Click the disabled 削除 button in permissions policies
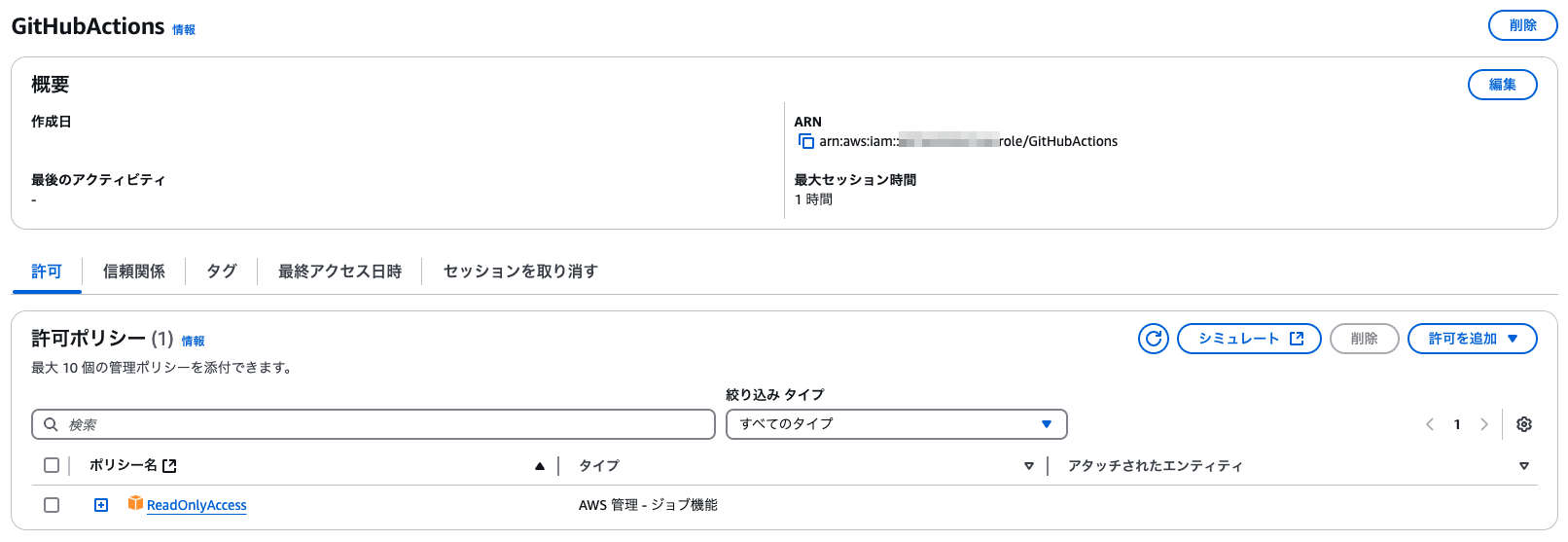This screenshot has height=542, width=1568. pos(1365,339)
